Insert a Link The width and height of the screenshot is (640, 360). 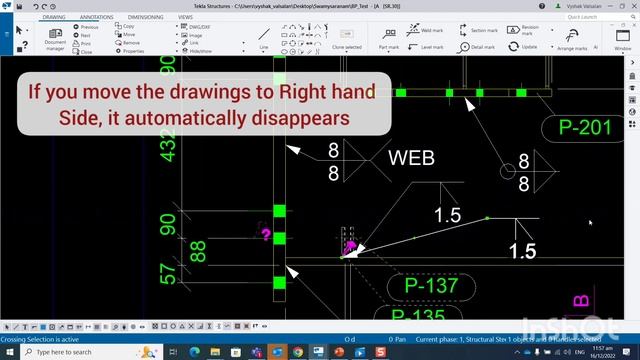190,43
